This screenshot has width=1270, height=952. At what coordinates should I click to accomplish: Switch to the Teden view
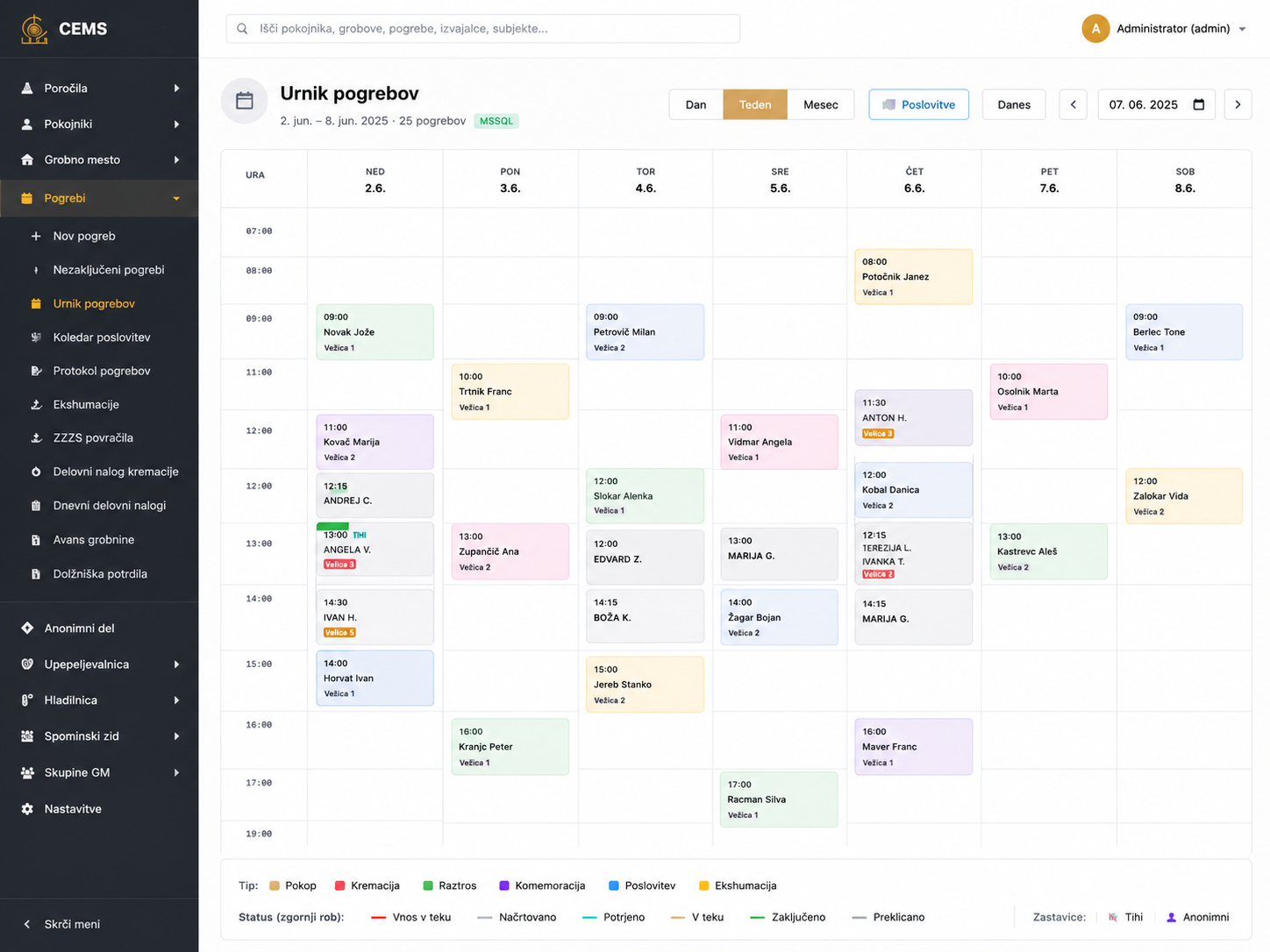pyautogui.click(x=755, y=104)
